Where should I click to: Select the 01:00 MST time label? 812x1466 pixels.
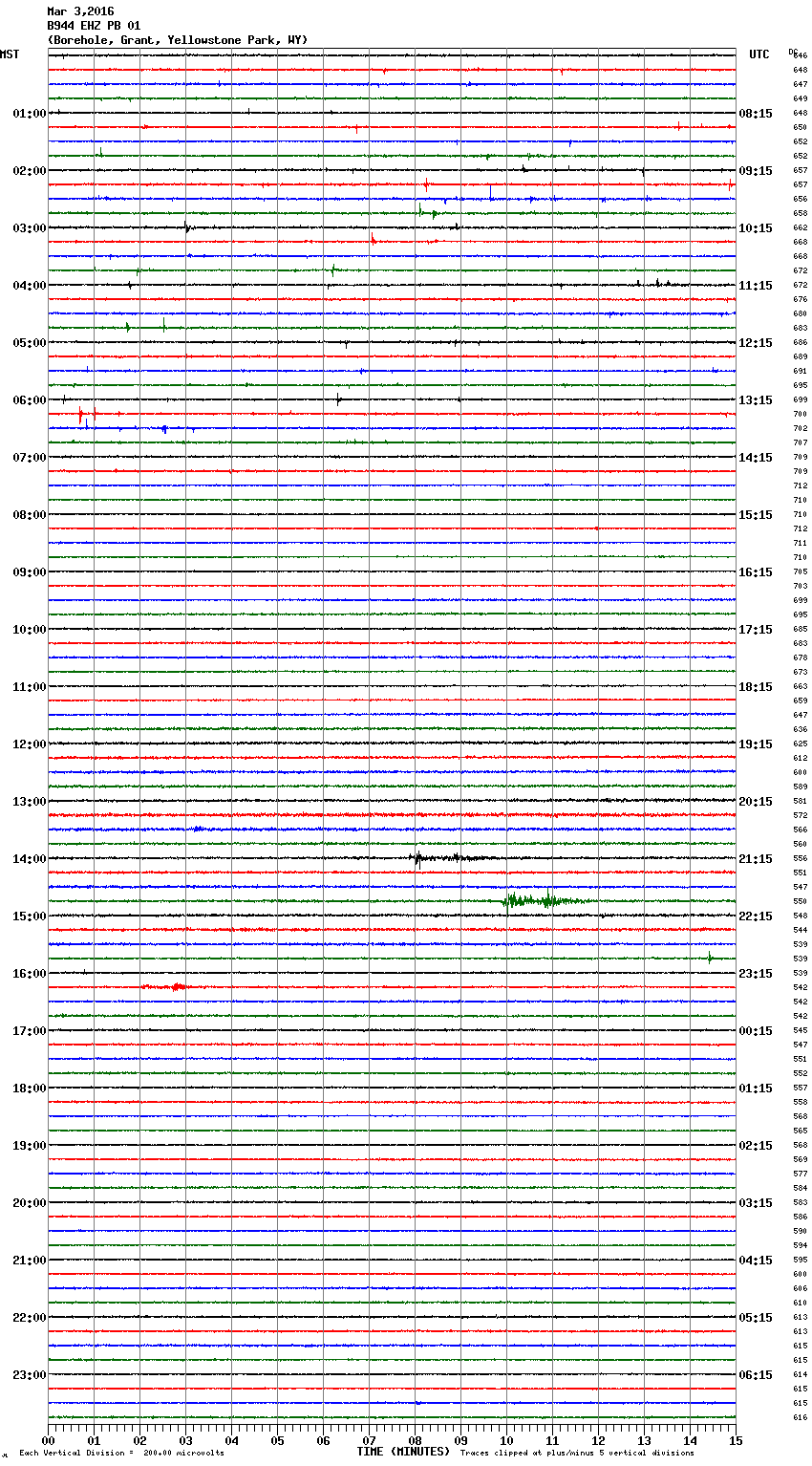click(30, 114)
